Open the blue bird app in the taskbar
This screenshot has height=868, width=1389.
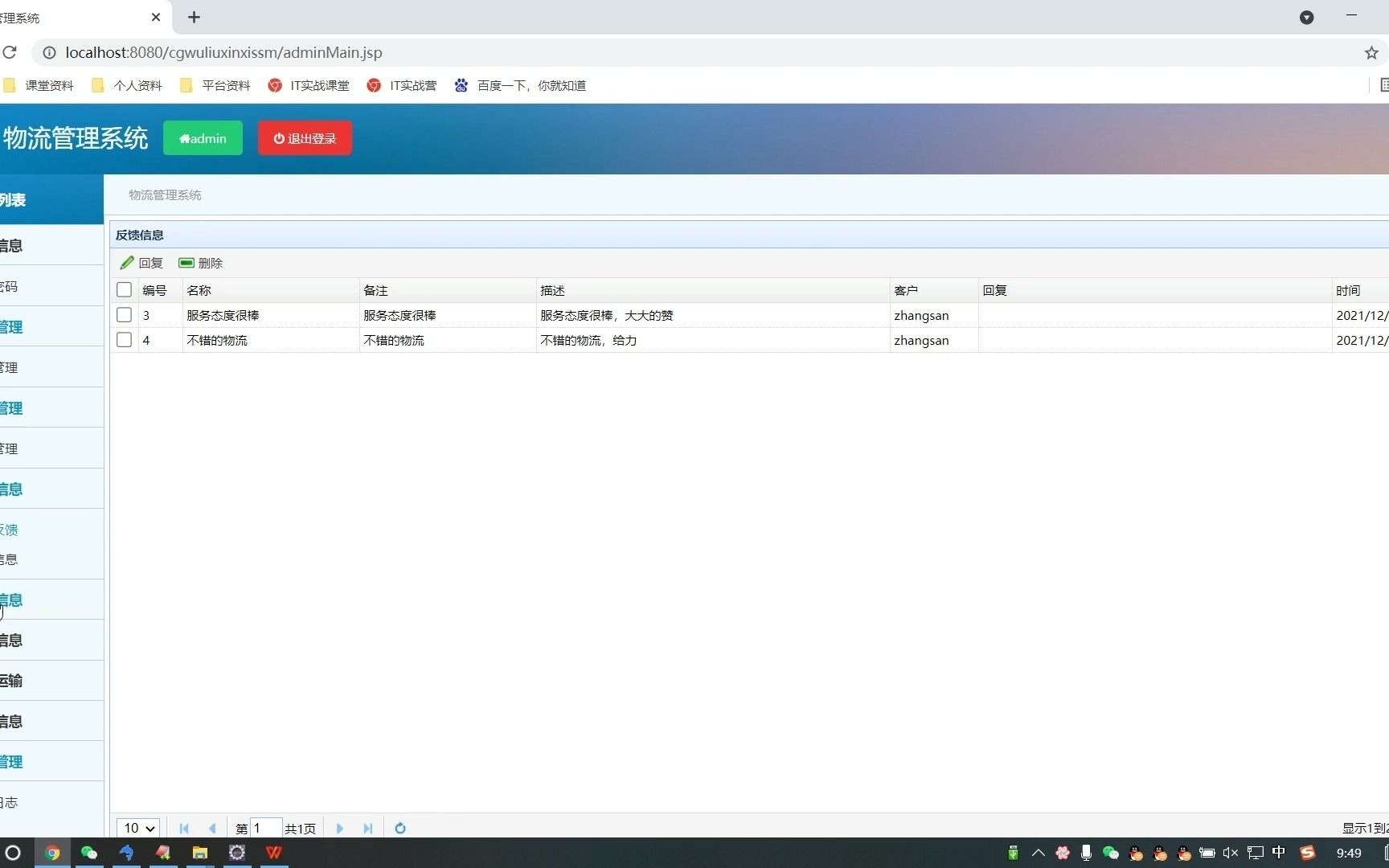pyautogui.click(x=126, y=853)
